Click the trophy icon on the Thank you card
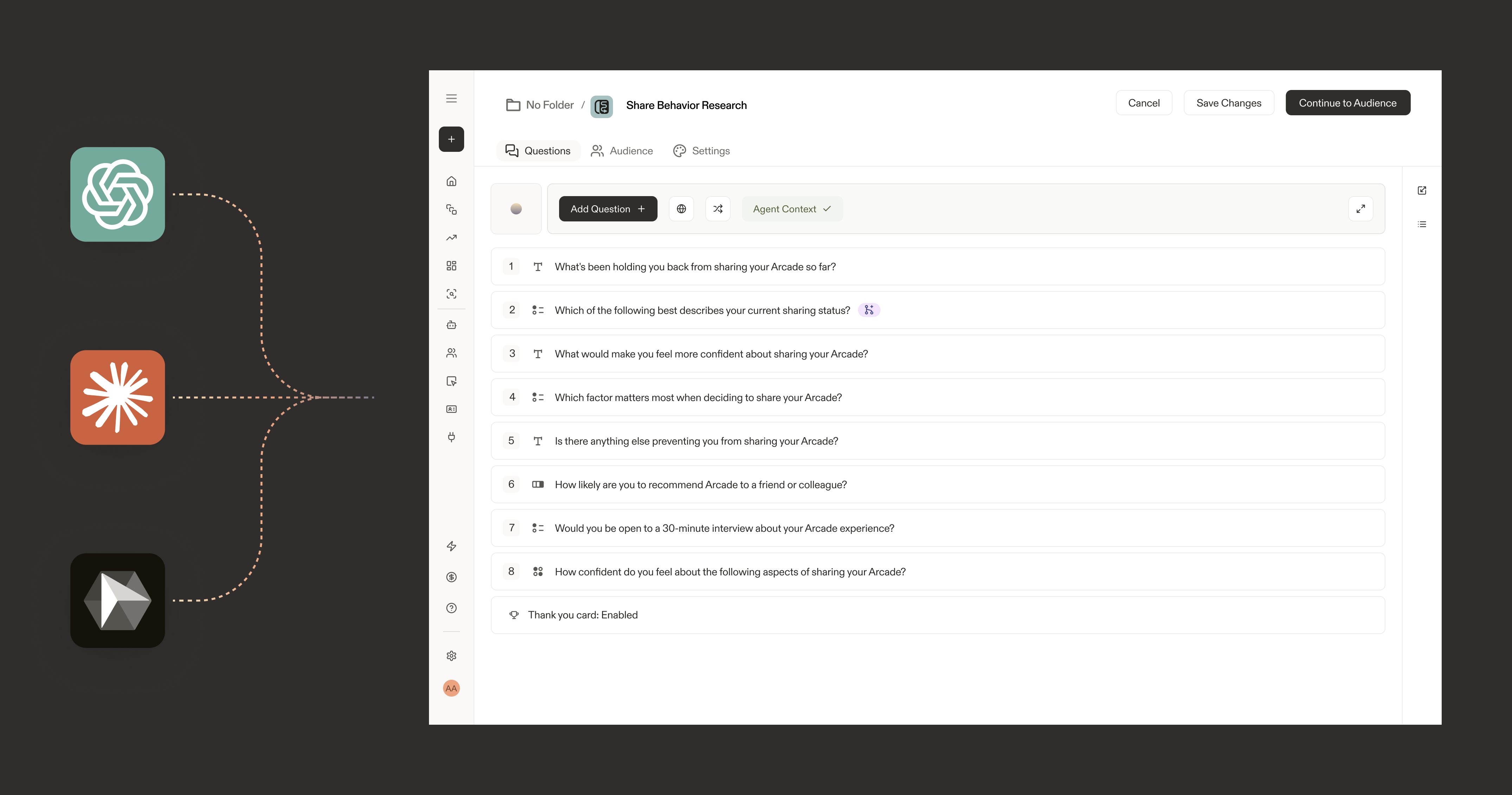The width and height of the screenshot is (1512, 795). coord(514,615)
